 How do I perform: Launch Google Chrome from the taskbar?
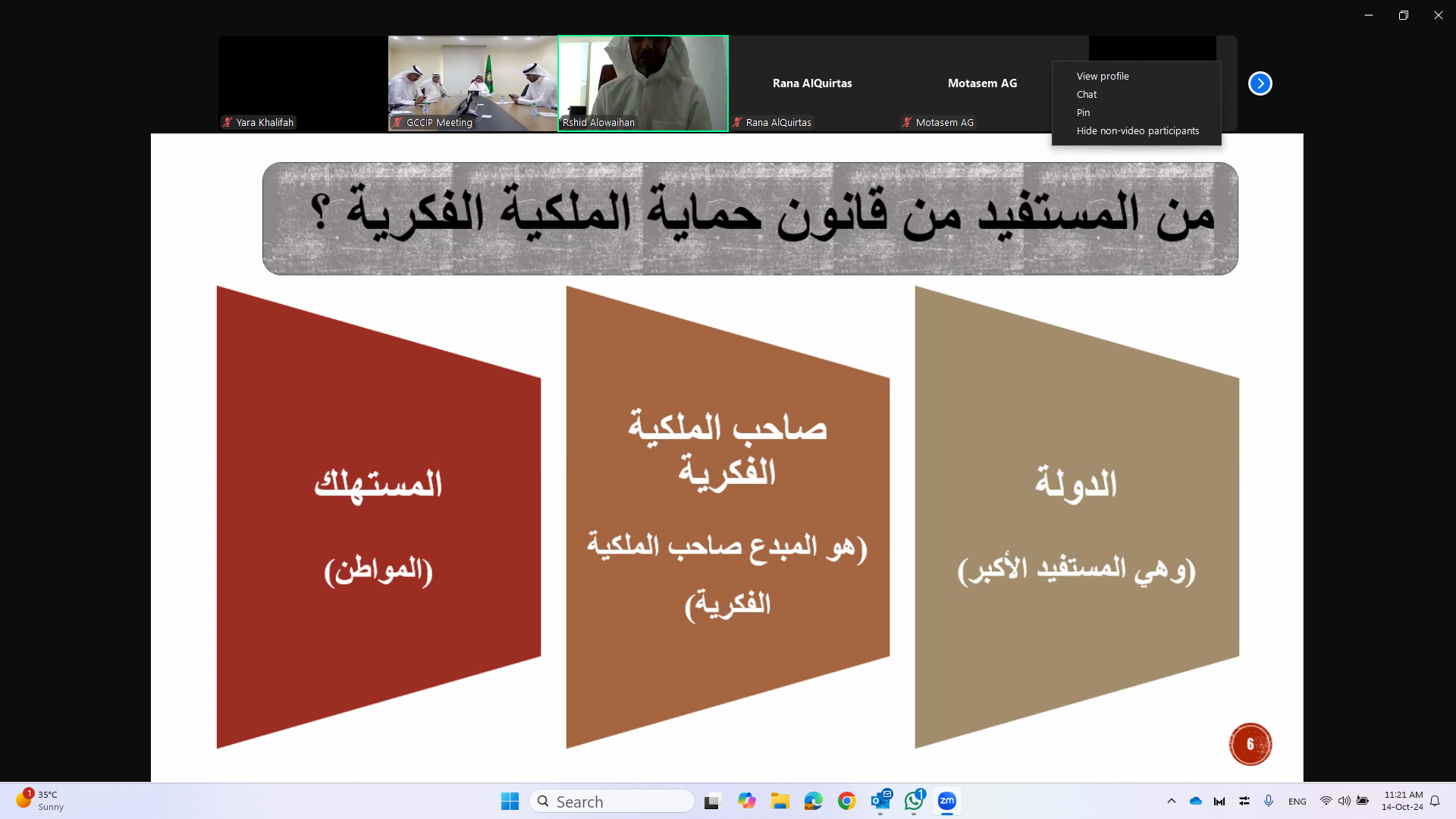click(847, 801)
